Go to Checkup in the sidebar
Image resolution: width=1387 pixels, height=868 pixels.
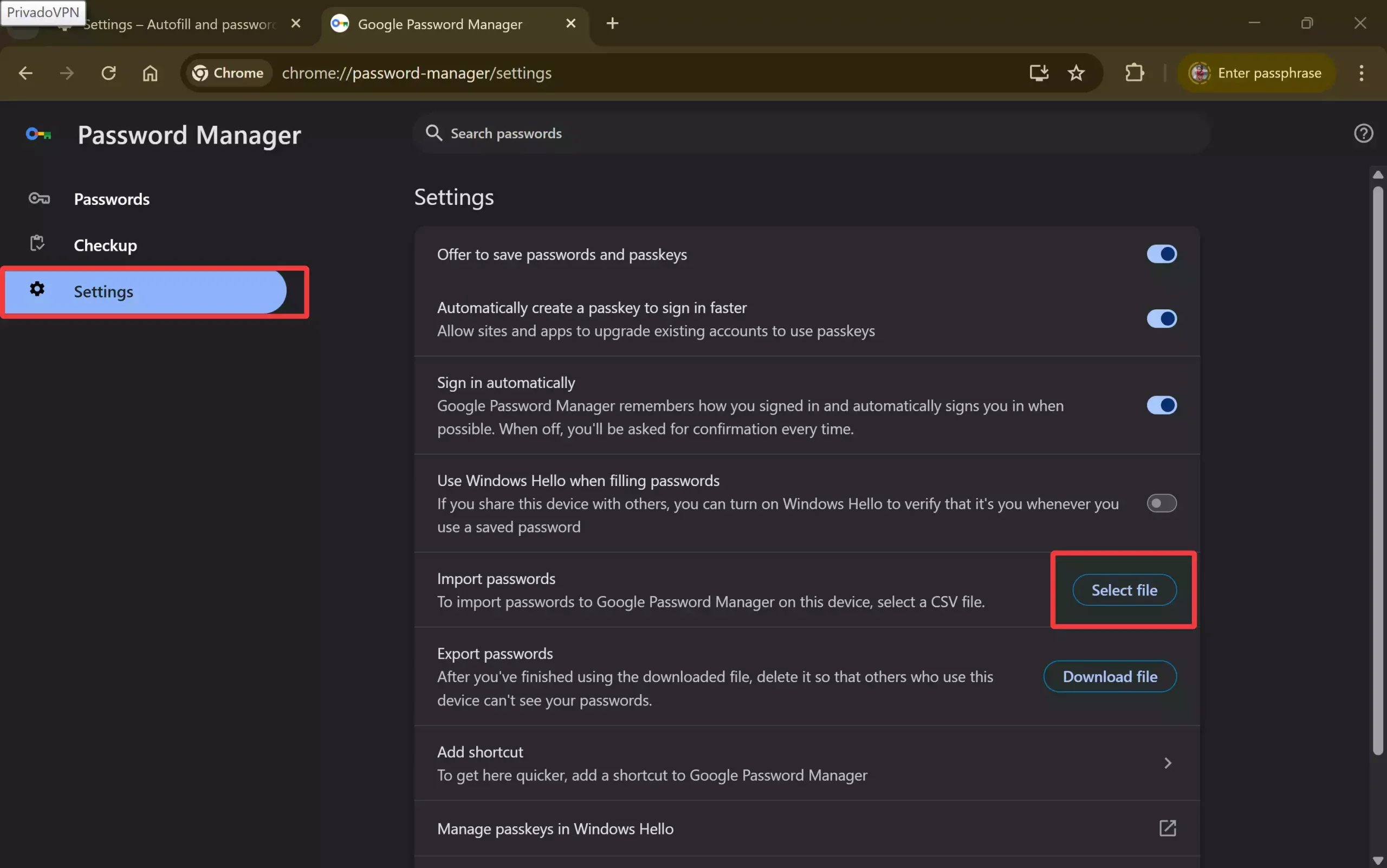click(105, 245)
